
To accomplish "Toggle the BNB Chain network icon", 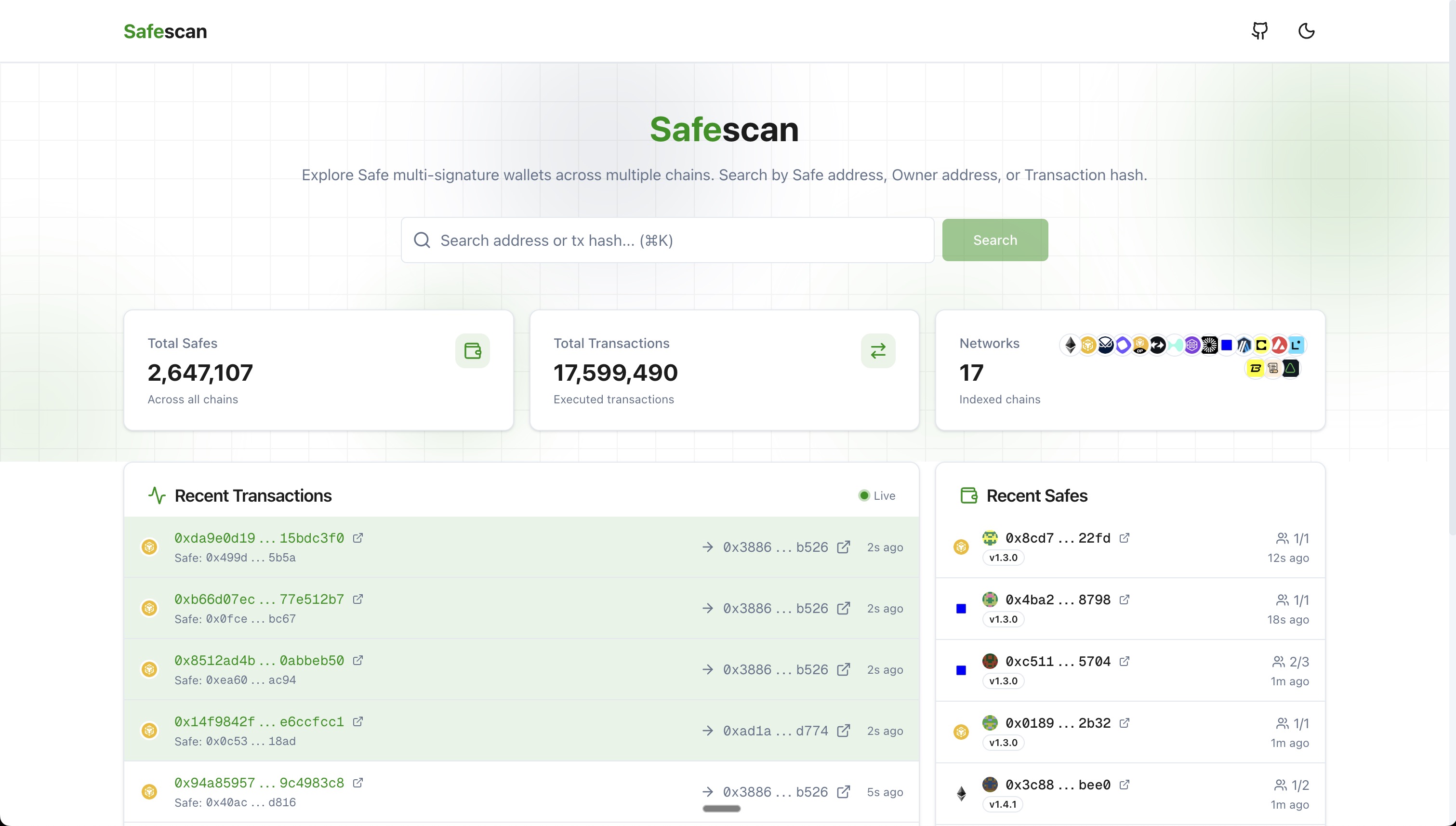I will [1088, 345].
